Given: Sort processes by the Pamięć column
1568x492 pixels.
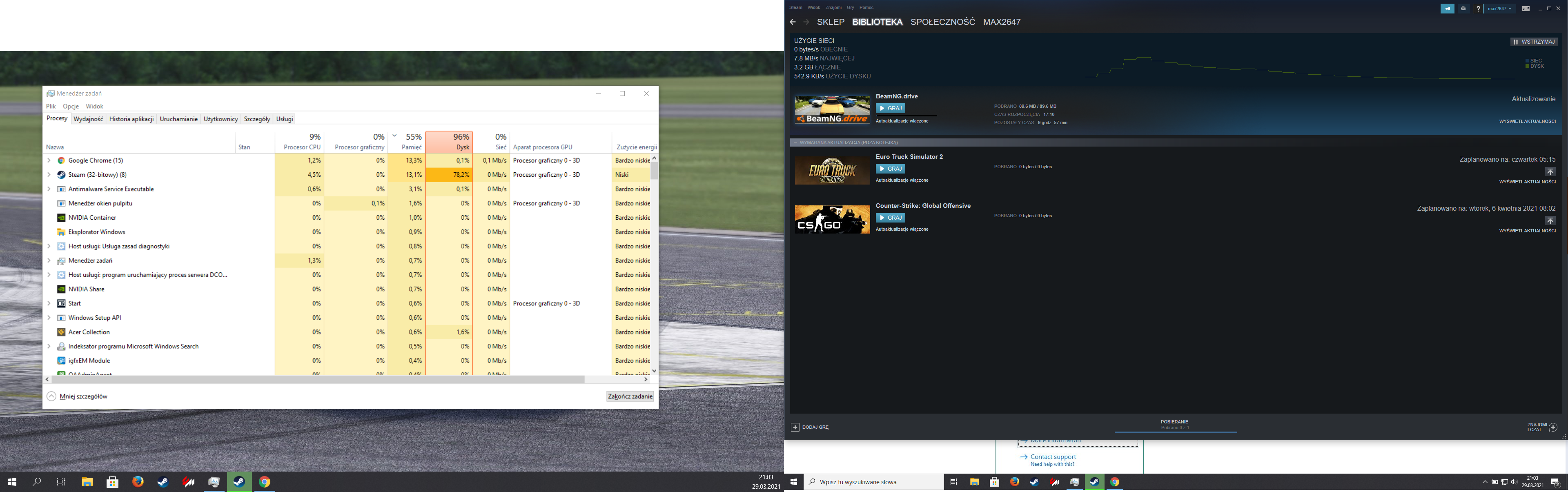Looking at the screenshot, I should click(x=406, y=142).
